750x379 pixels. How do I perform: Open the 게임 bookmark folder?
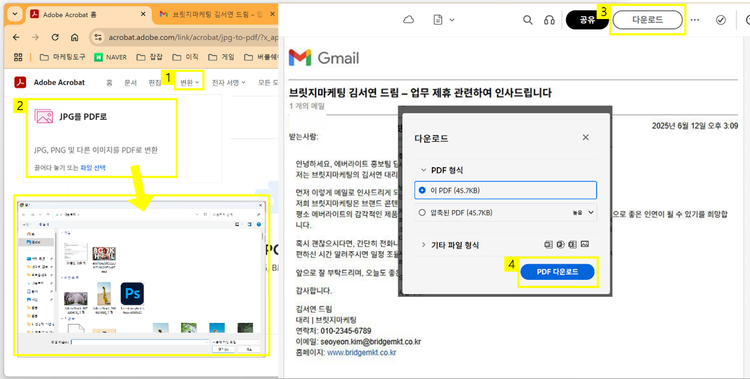[x=221, y=57]
